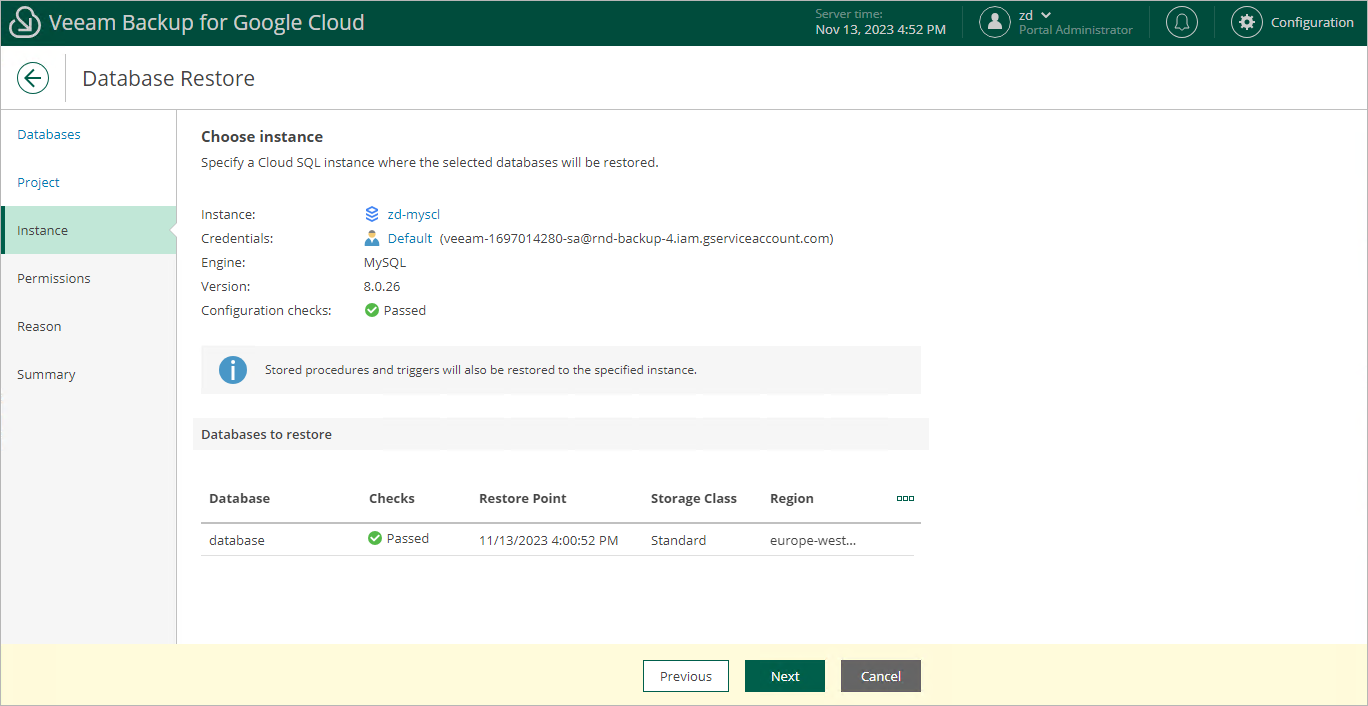Screen dimensions: 1368x706
Task: Click the 'europe-west...' region cell
Action: (x=813, y=540)
